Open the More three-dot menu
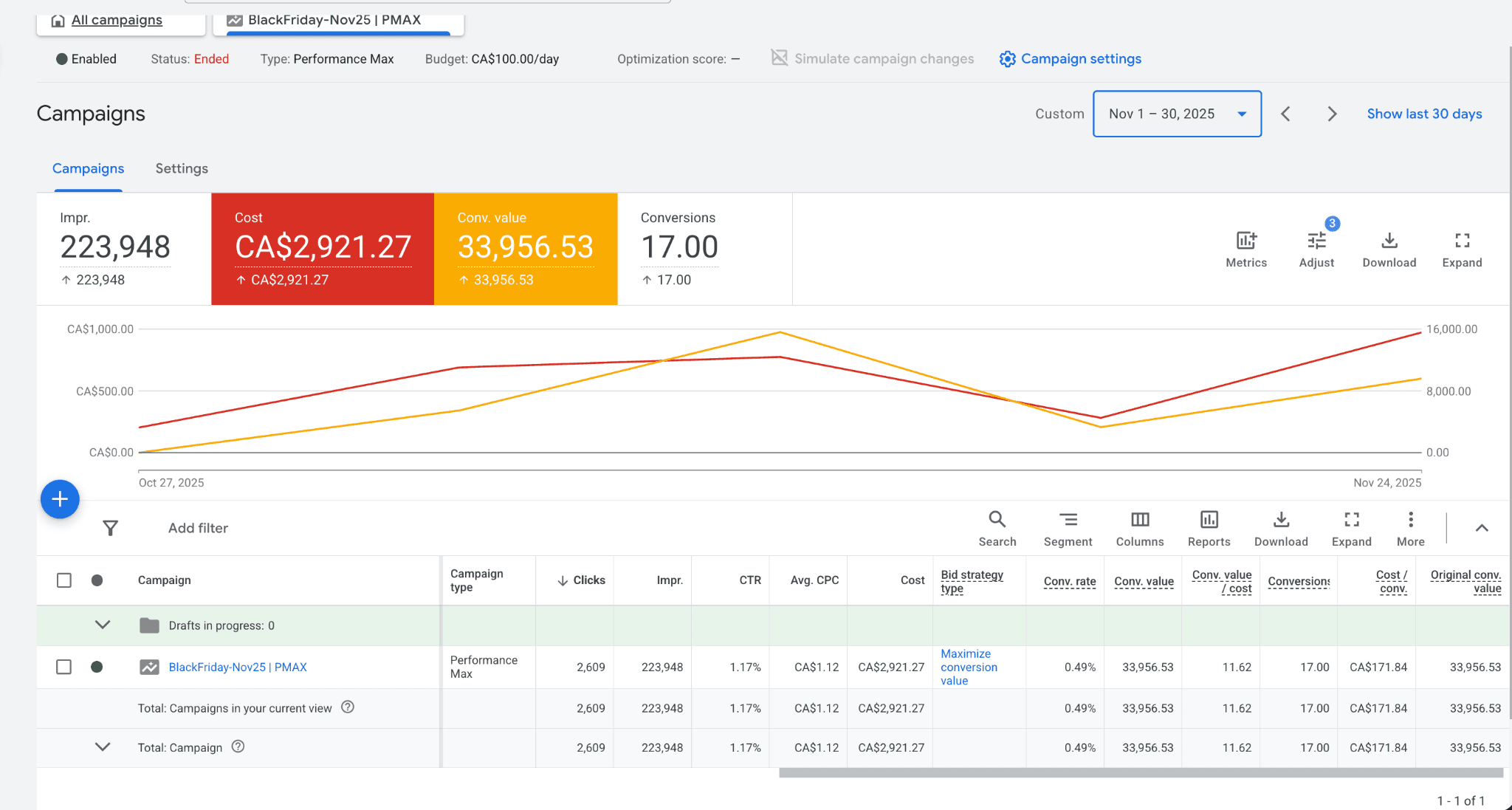This screenshot has width=1512, height=810. 1409,520
